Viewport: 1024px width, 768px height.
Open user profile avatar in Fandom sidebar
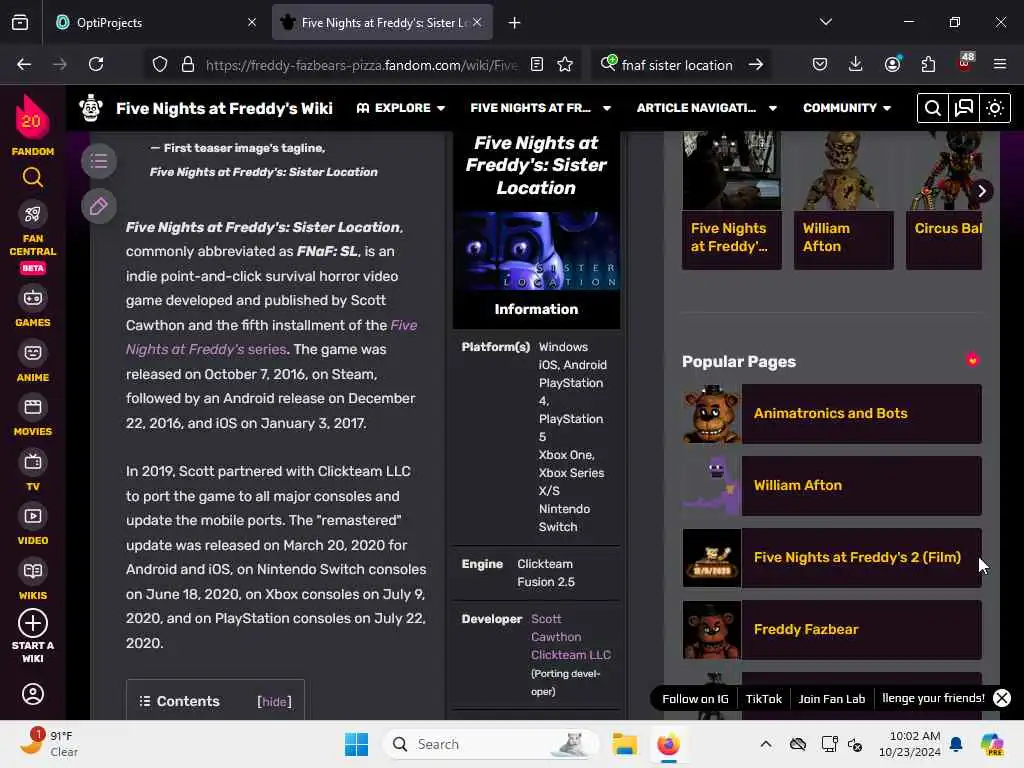(33, 694)
